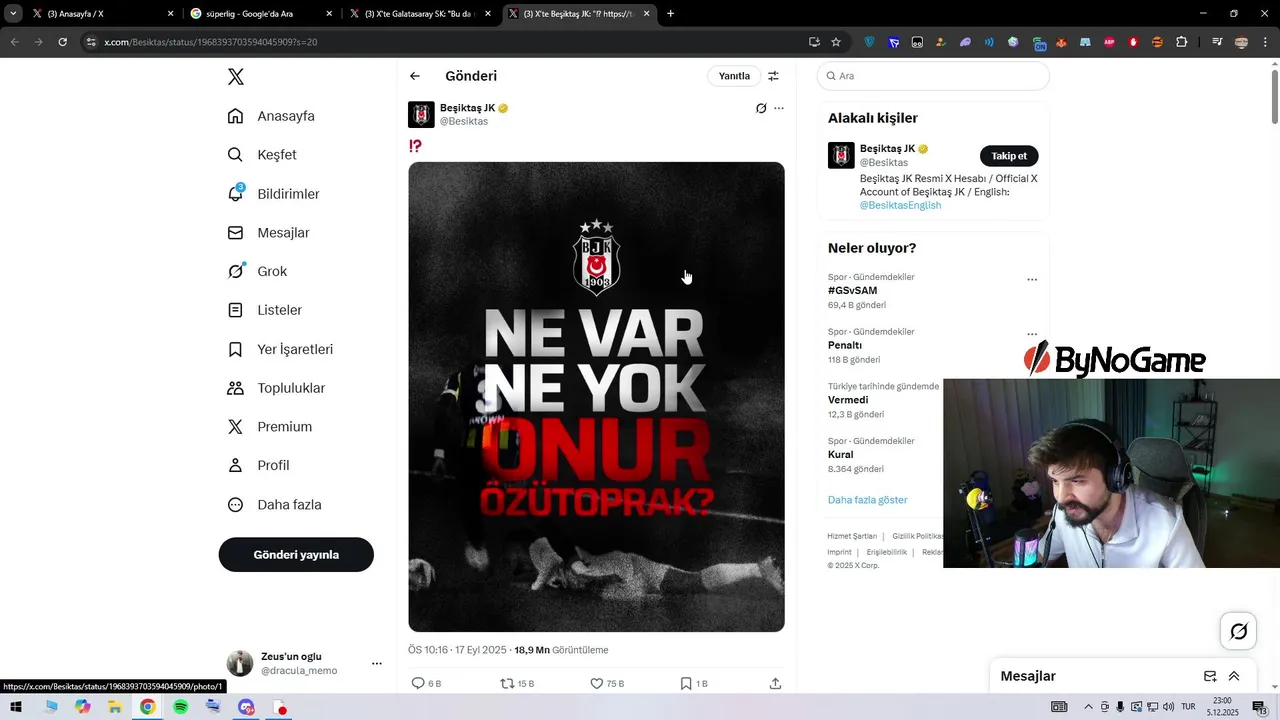Open Mesajlar in sidebar
Viewport: 1280px width, 720px height.
point(268,233)
